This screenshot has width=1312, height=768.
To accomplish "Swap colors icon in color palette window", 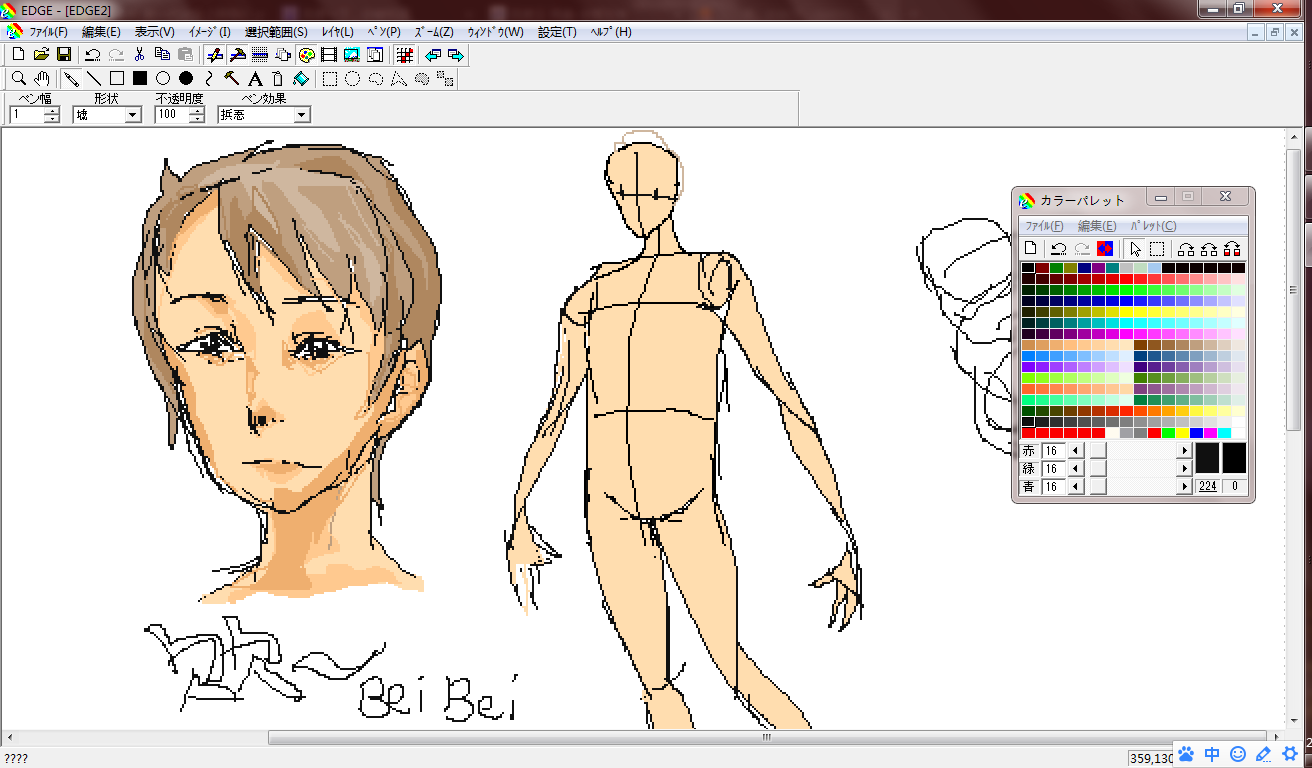I will click(x=1105, y=248).
